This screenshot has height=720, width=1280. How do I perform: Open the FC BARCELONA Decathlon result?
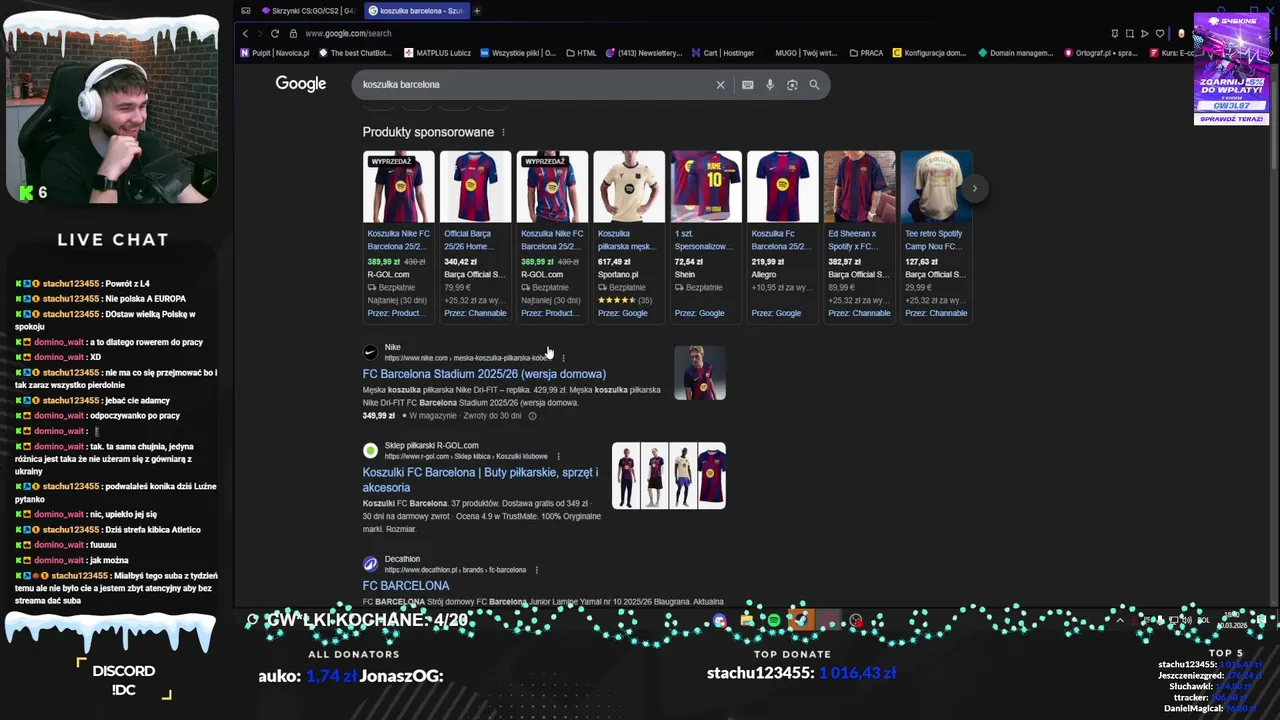[406, 586]
